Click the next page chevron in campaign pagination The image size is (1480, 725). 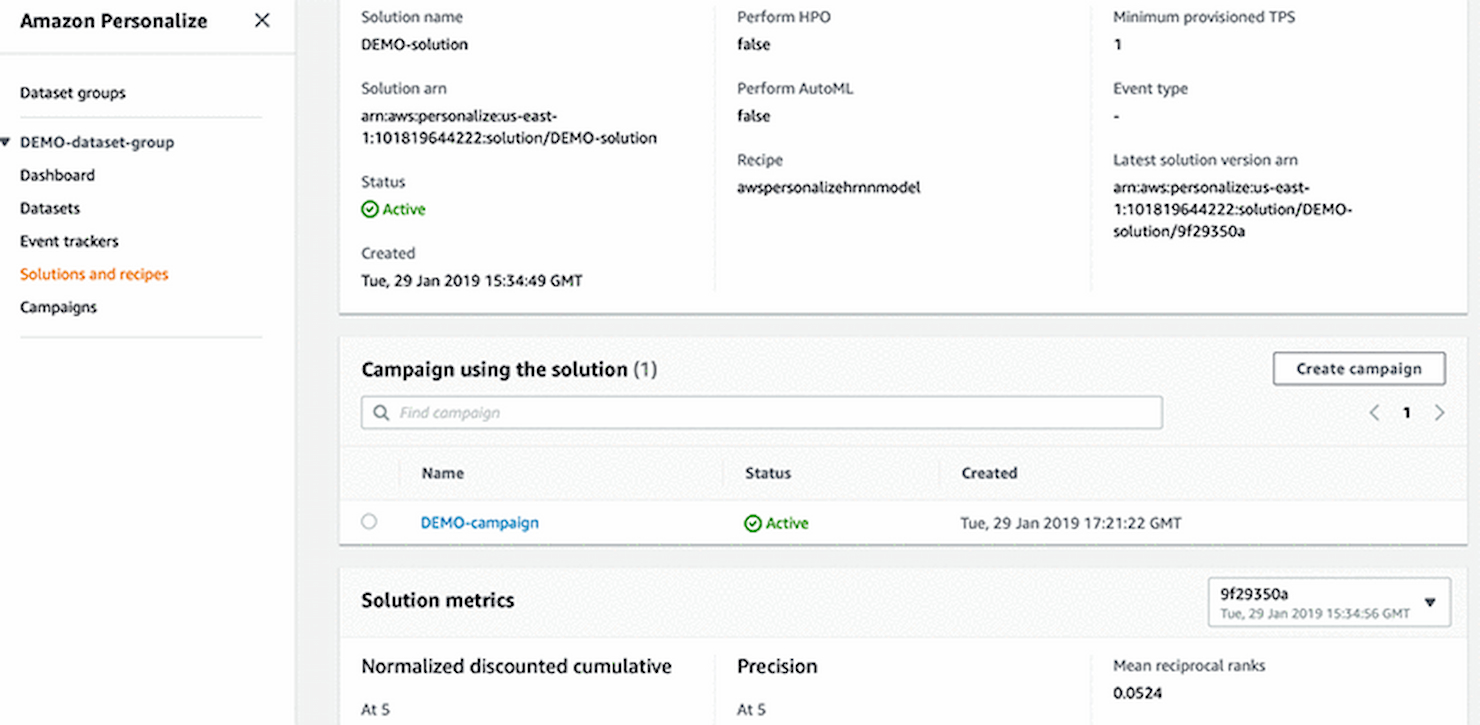(x=1440, y=412)
